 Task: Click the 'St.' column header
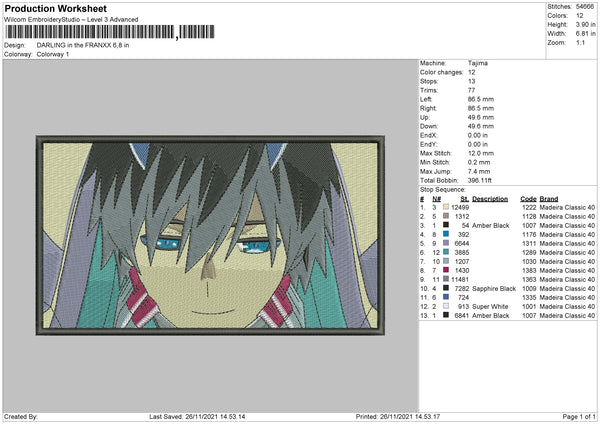[465, 199]
